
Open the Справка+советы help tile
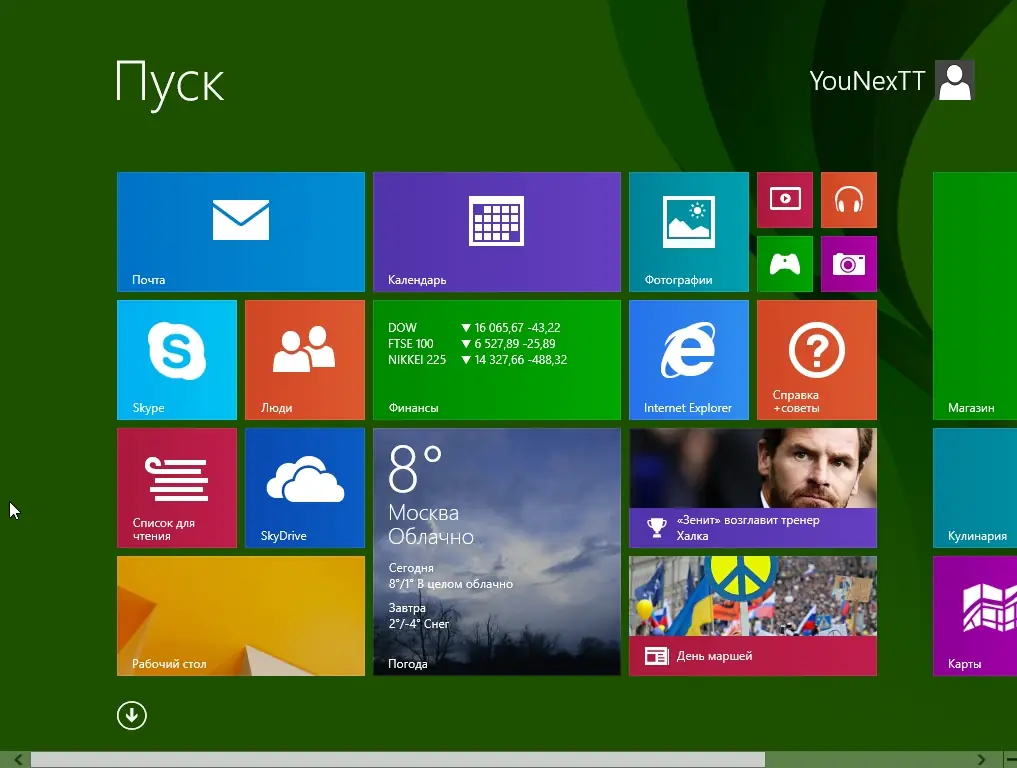coord(817,360)
